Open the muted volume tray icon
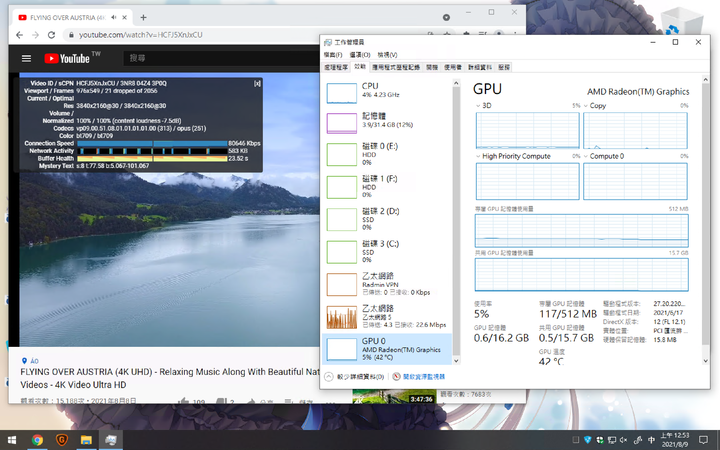 pyautogui.click(x=624, y=440)
